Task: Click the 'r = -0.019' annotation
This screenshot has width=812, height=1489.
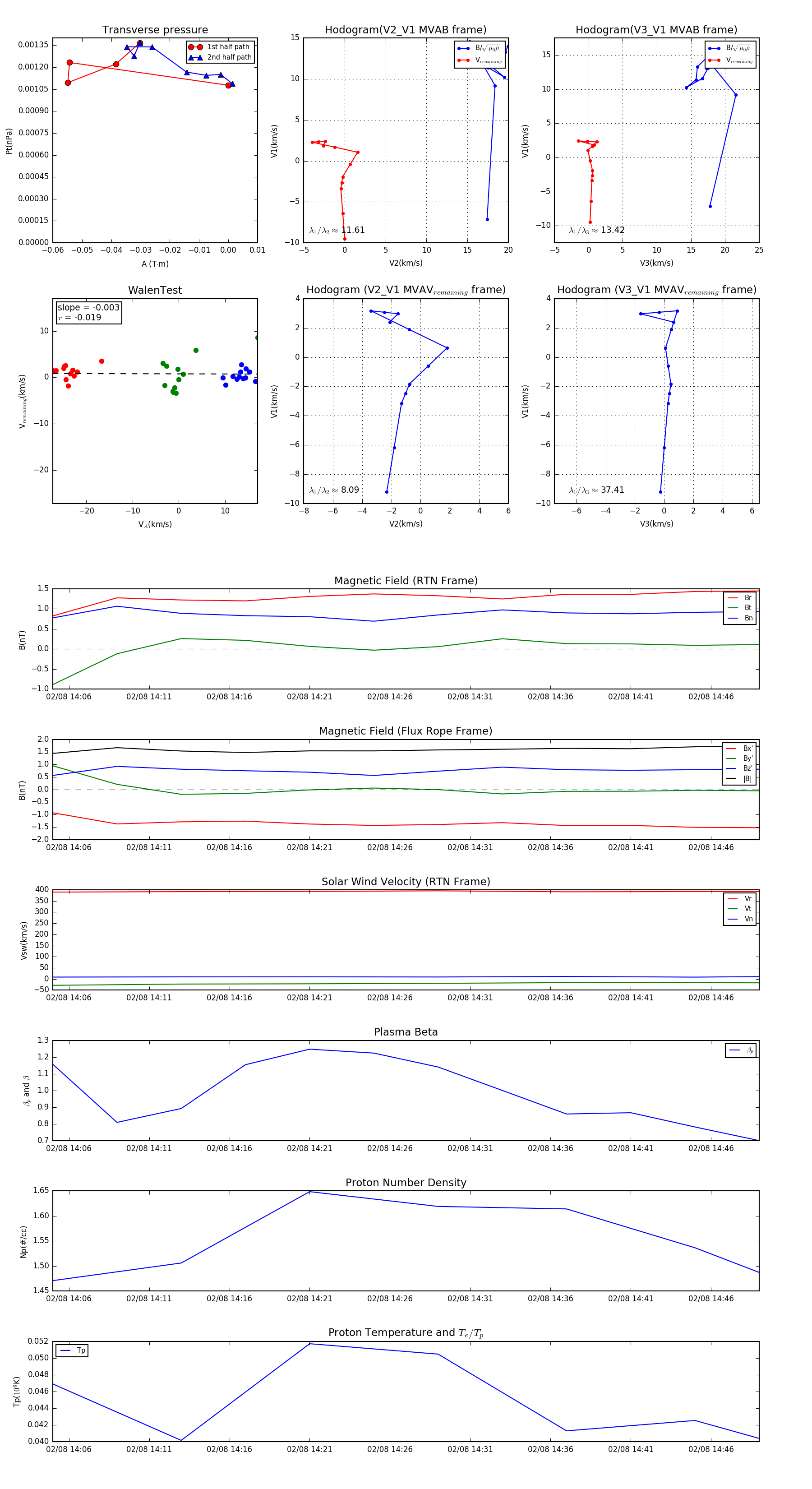Action: [79, 317]
